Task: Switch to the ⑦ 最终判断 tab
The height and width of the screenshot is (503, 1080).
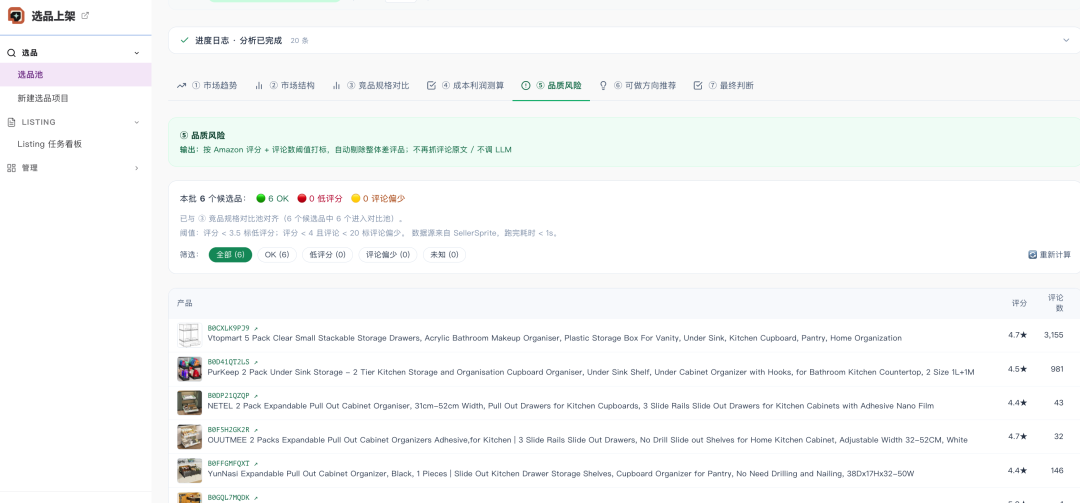Action: point(723,85)
